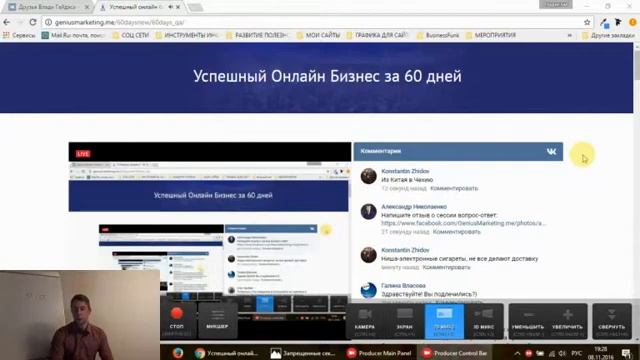Click Комментировать under электронные сигареты comment

(x=446, y=267)
